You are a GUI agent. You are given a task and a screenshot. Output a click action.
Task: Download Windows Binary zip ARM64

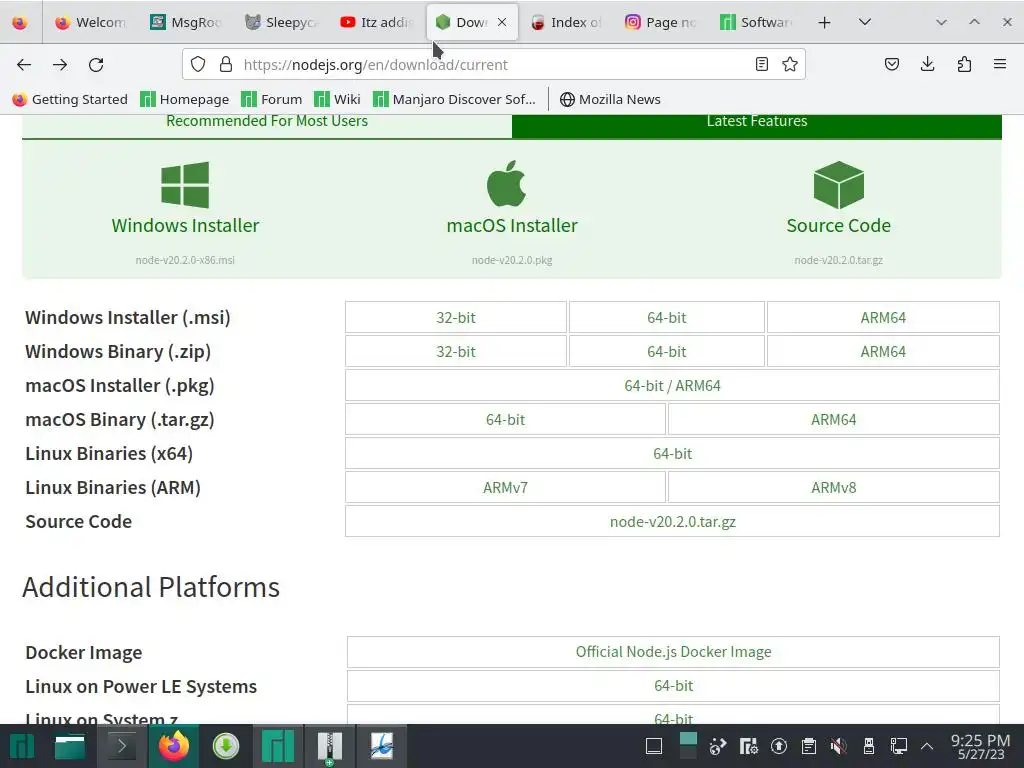(883, 351)
